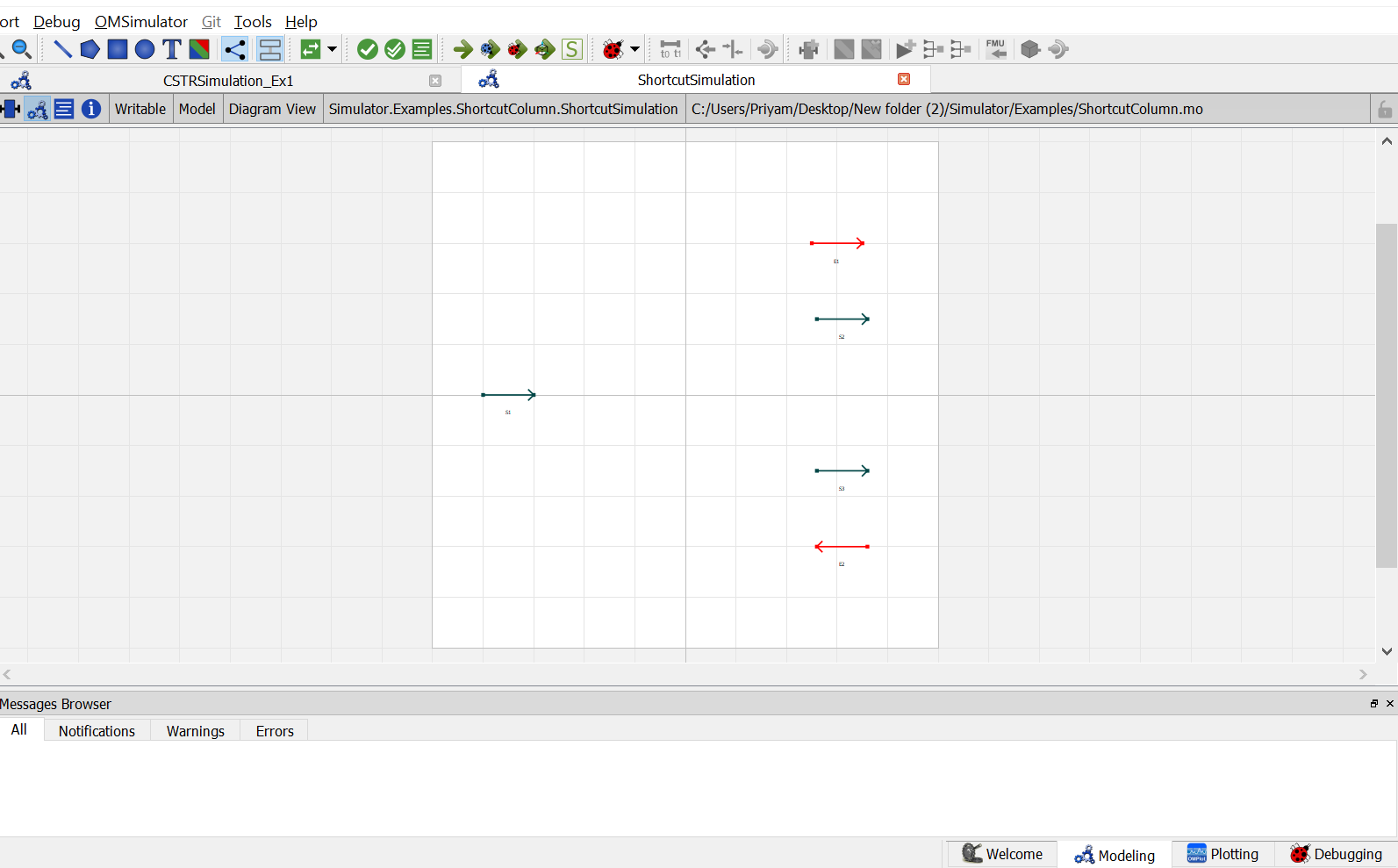
Task: Click the vertical scrollbar down arrow
Action: pyautogui.click(x=1387, y=651)
